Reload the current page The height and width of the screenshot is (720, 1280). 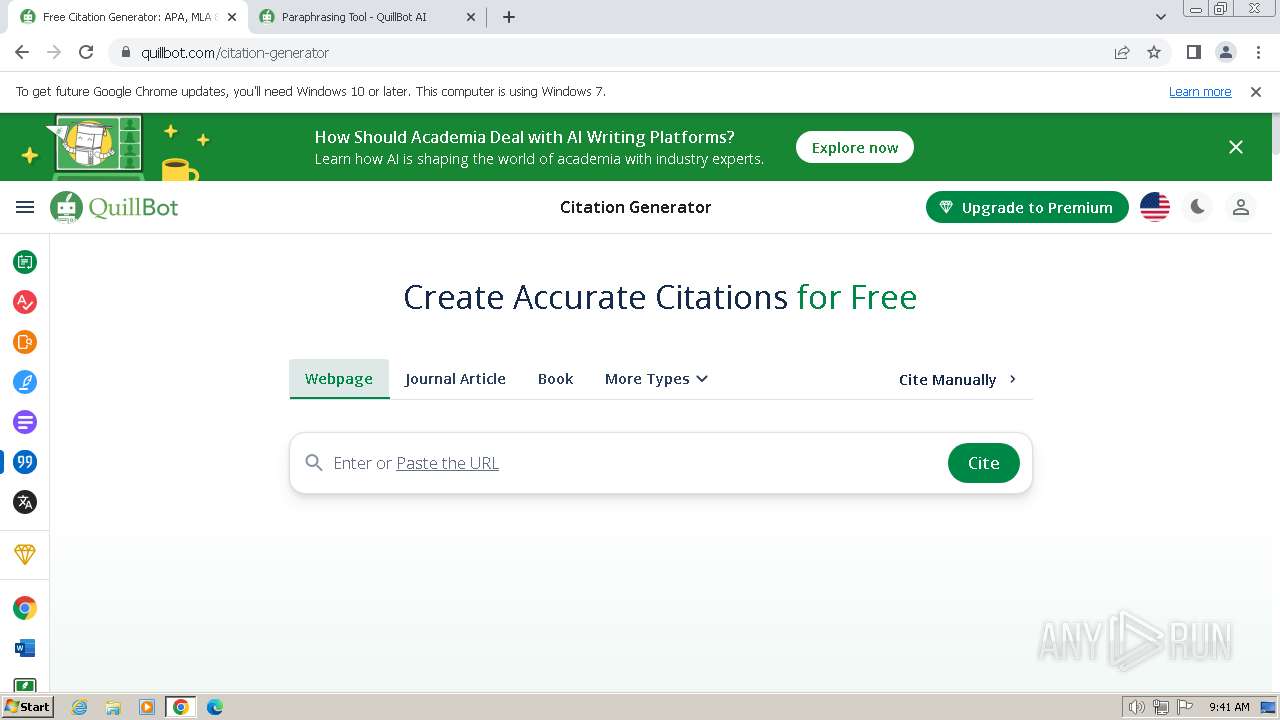pos(86,52)
